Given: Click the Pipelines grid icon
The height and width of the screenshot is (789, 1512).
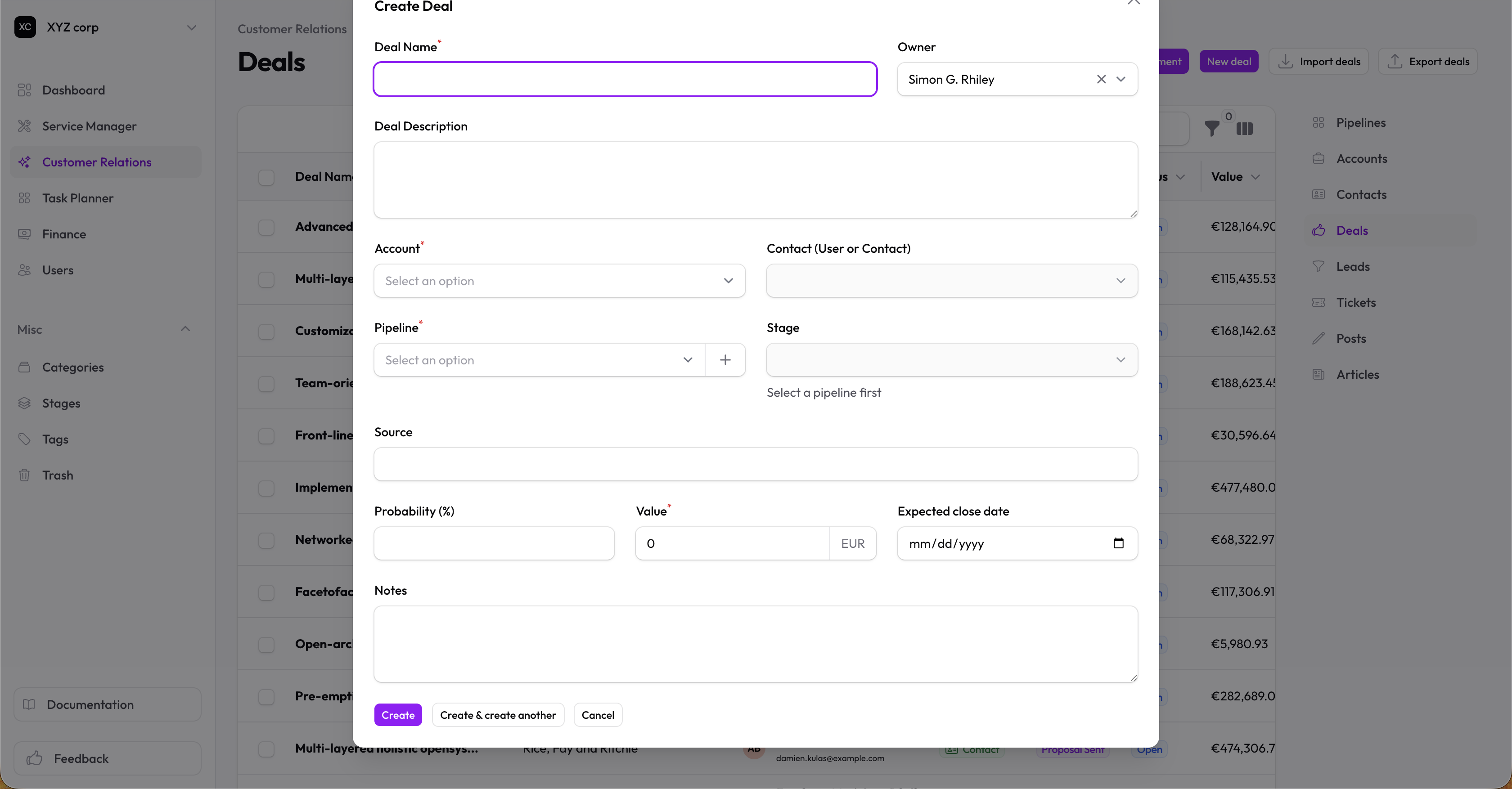Looking at the screenshot, I should [x=1318, y=123].
